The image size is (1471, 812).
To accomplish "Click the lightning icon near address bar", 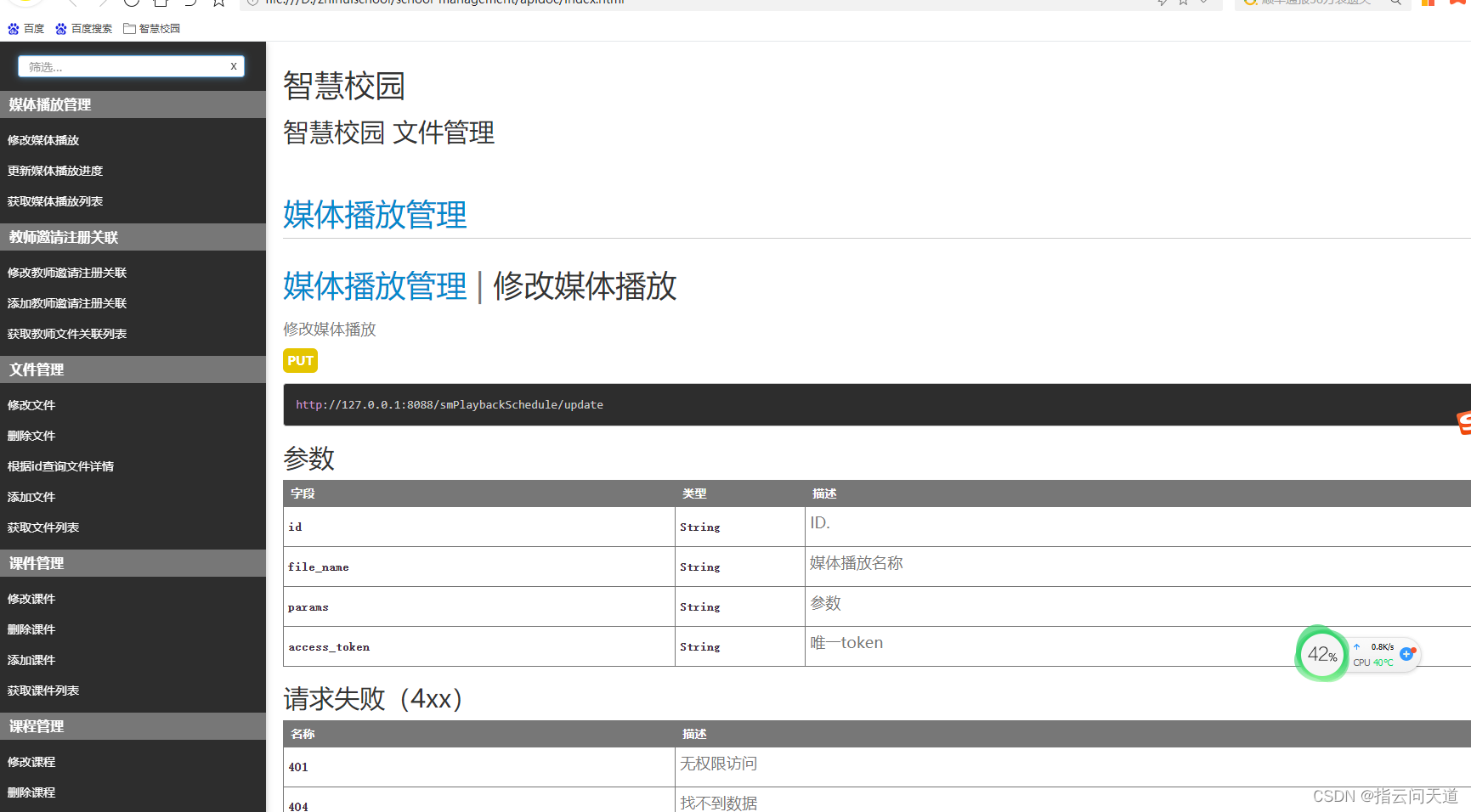I will pyautogui.click(x=1162, y=3).
